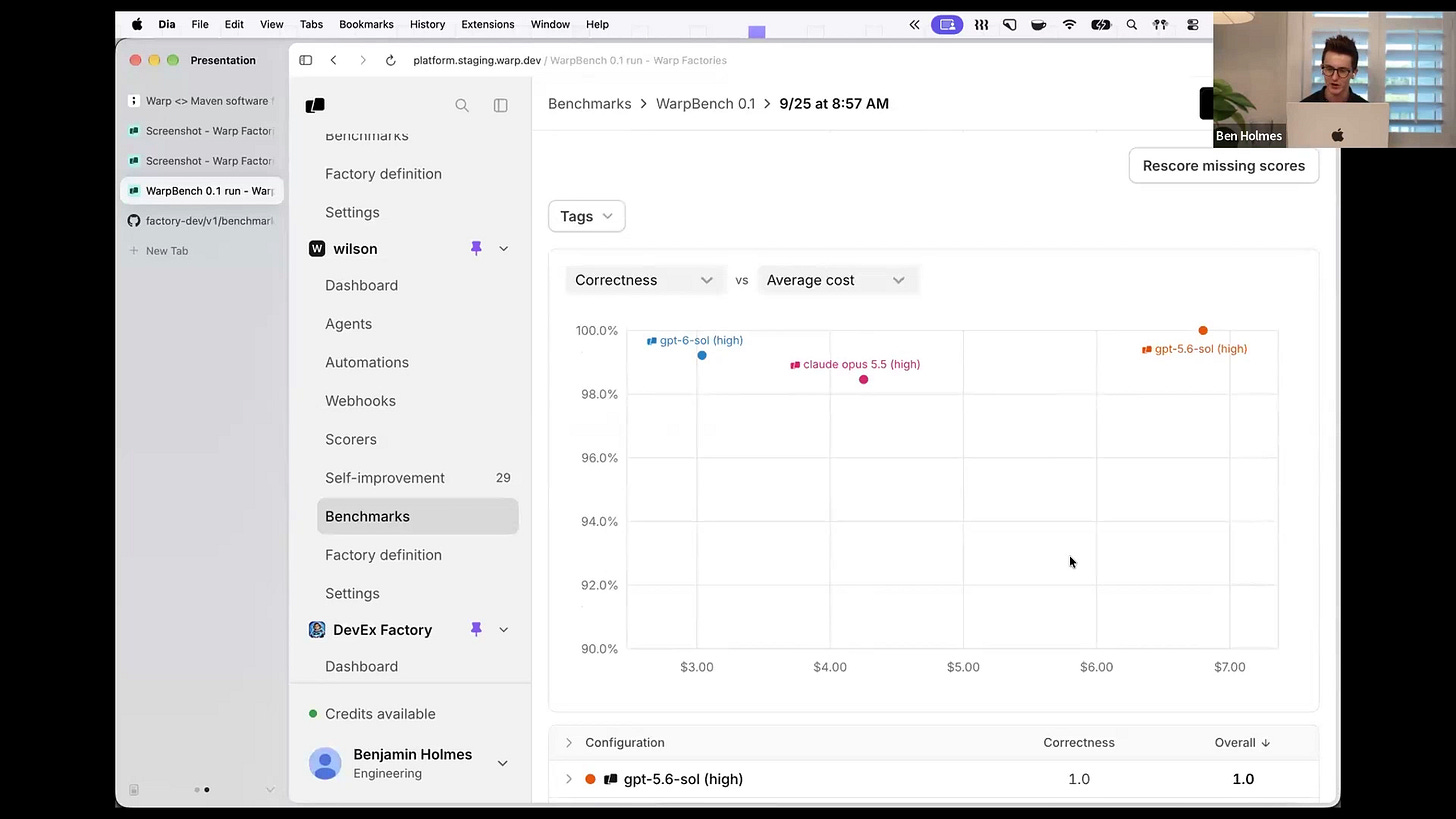Viewport: 1456px width, 819px height.
Task: Switch to Warp <> Maven software tab
Action: [x=202, y=101]
